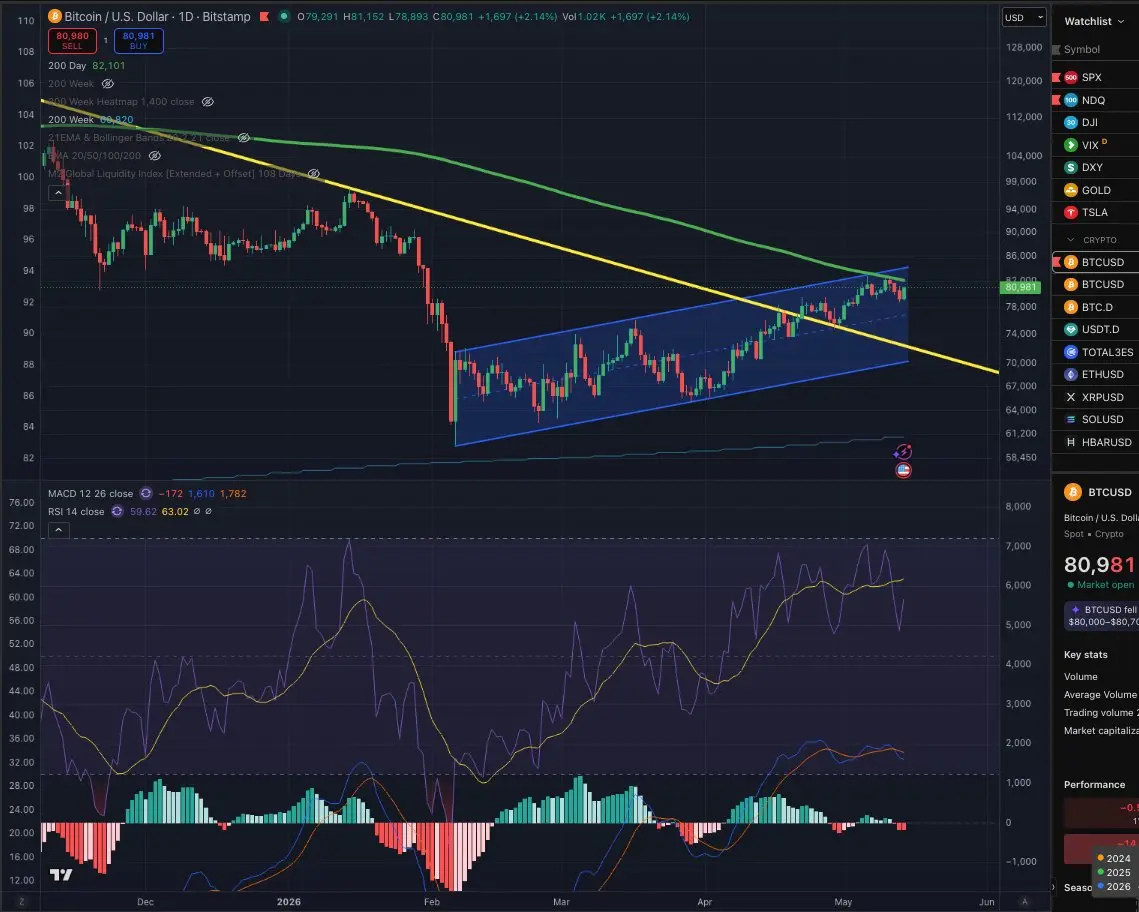Toggle the red flag on the SPX row

point(1056,77)
